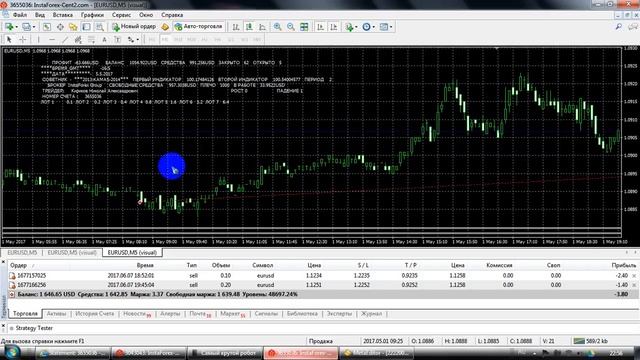Expand the Arrows tool dropdown
The height and width of the screenshot is (360, 640).
click(x=138, y=40)
